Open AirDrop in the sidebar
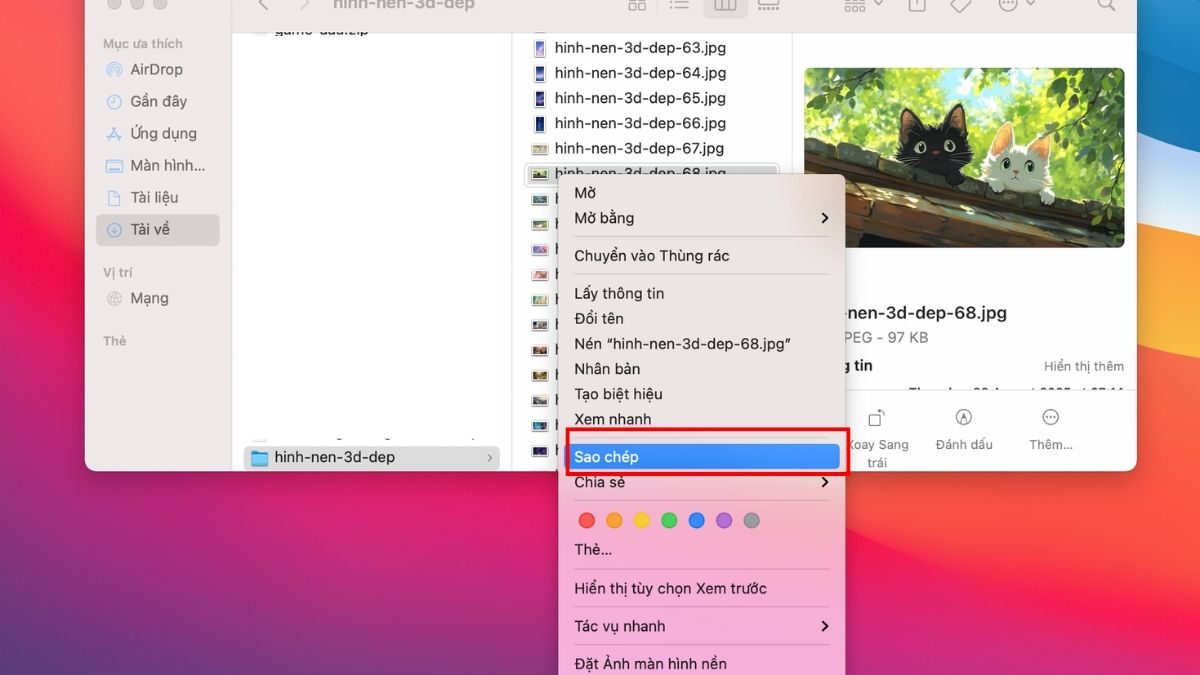Viewport: 1200px width, 675px height. tap(155, 70)
